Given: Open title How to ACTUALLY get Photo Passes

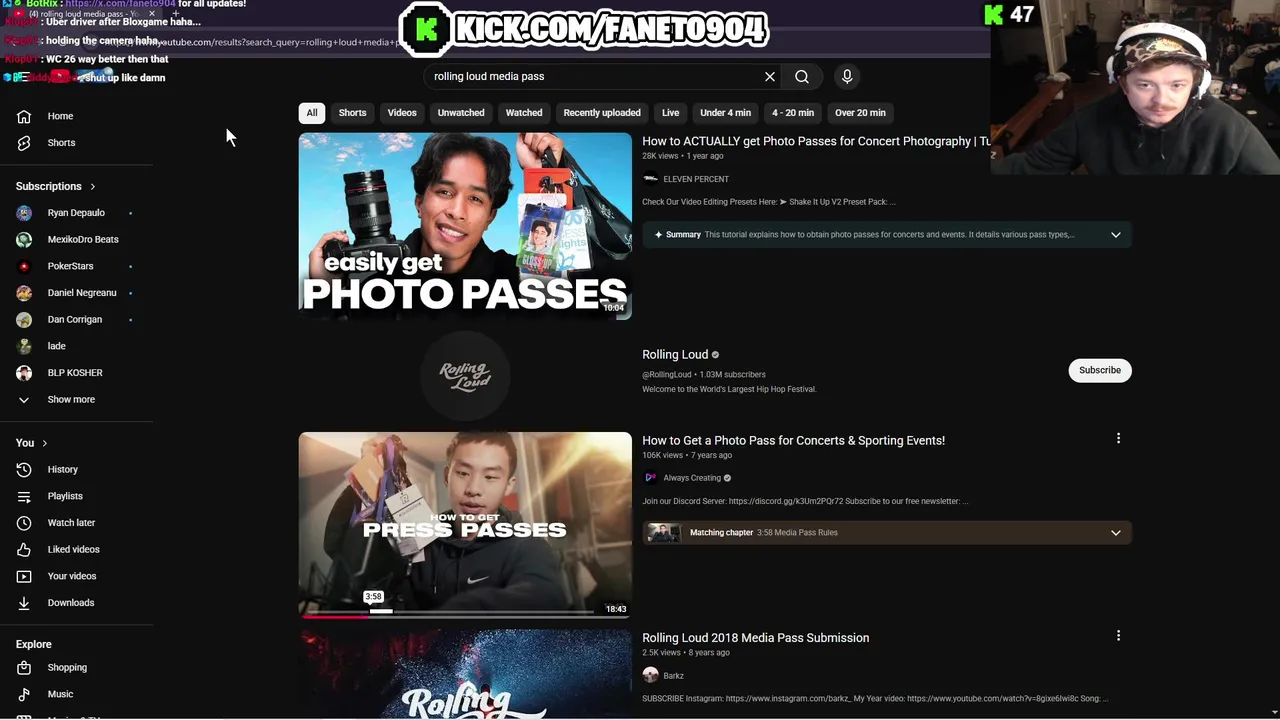Looking at the screenshot, I should [816, 141].
